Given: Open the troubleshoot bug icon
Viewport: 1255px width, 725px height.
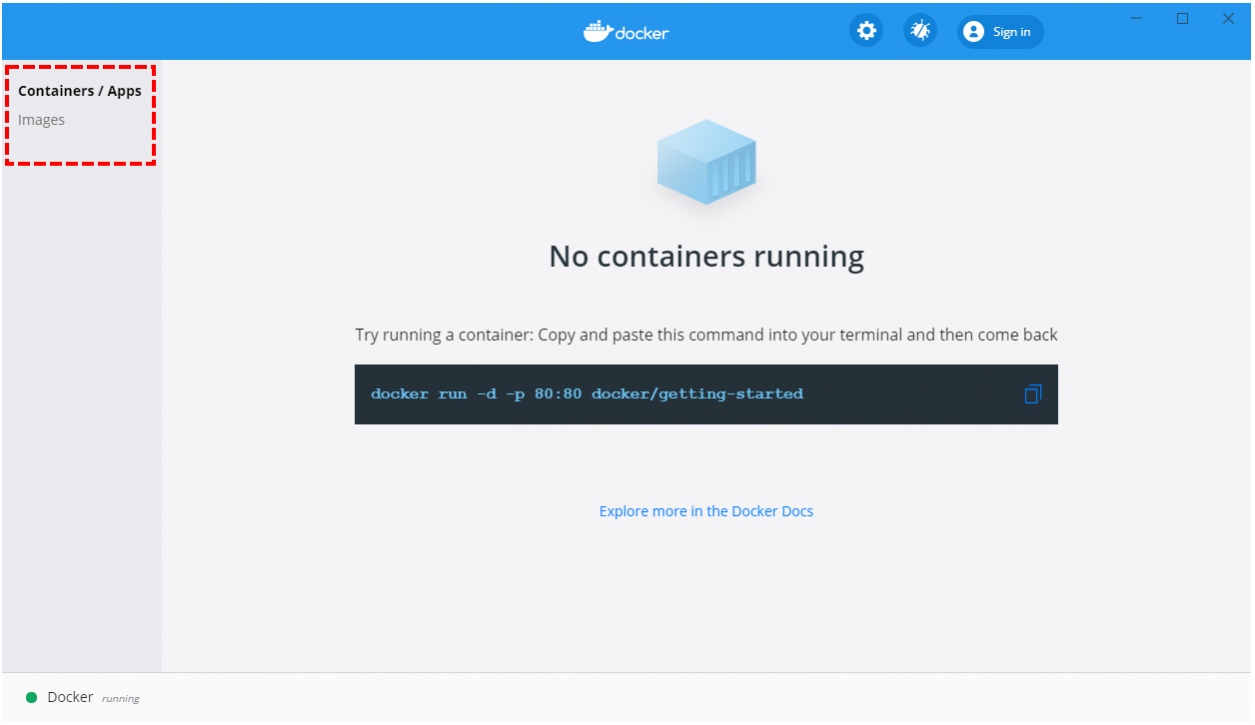Looking at the screenshot, I should [x=920, y=31].
